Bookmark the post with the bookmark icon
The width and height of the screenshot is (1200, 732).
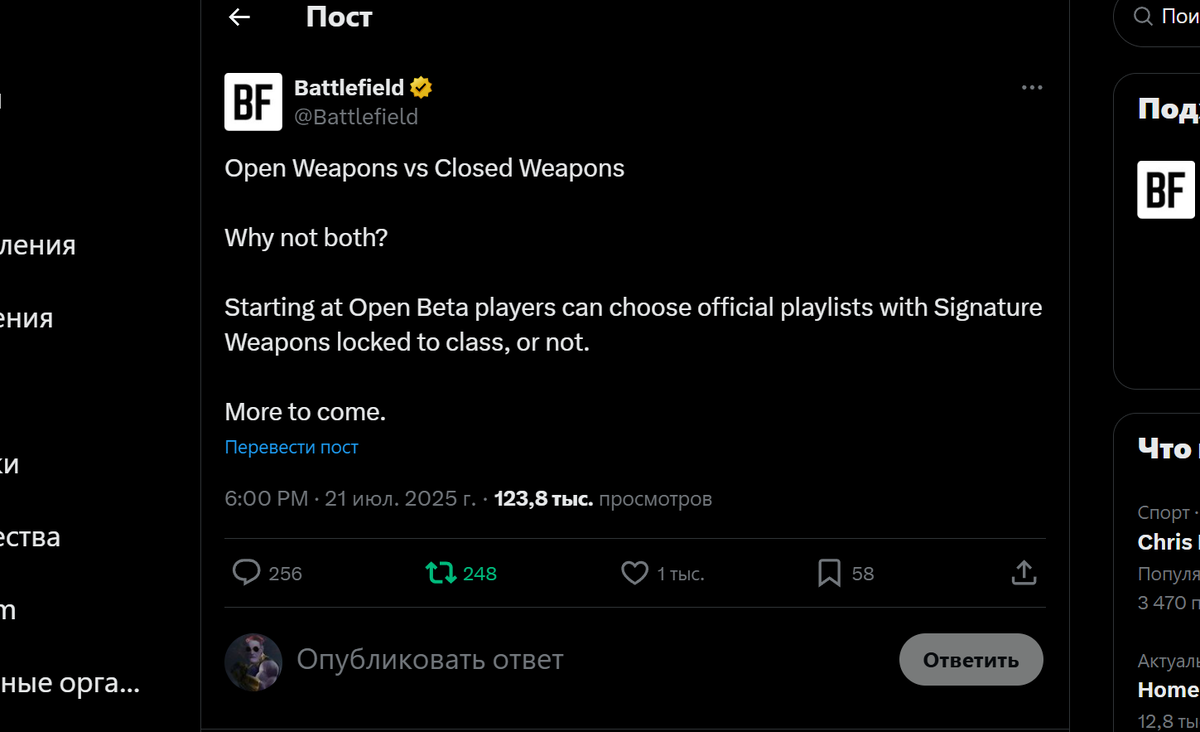[x=828, y=572]
